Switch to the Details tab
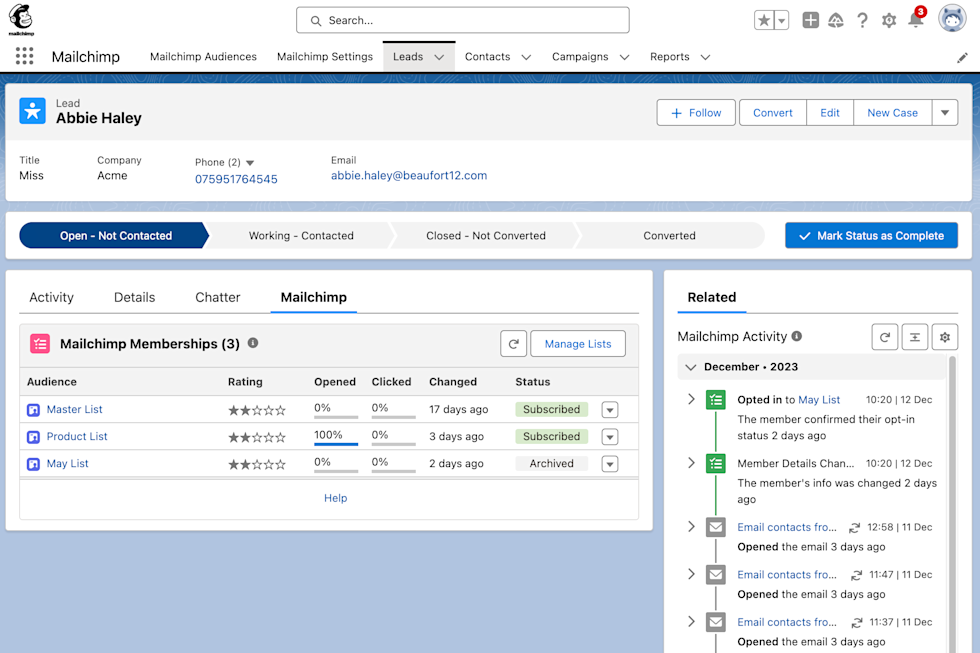980x653 pixels. point(134,297)
